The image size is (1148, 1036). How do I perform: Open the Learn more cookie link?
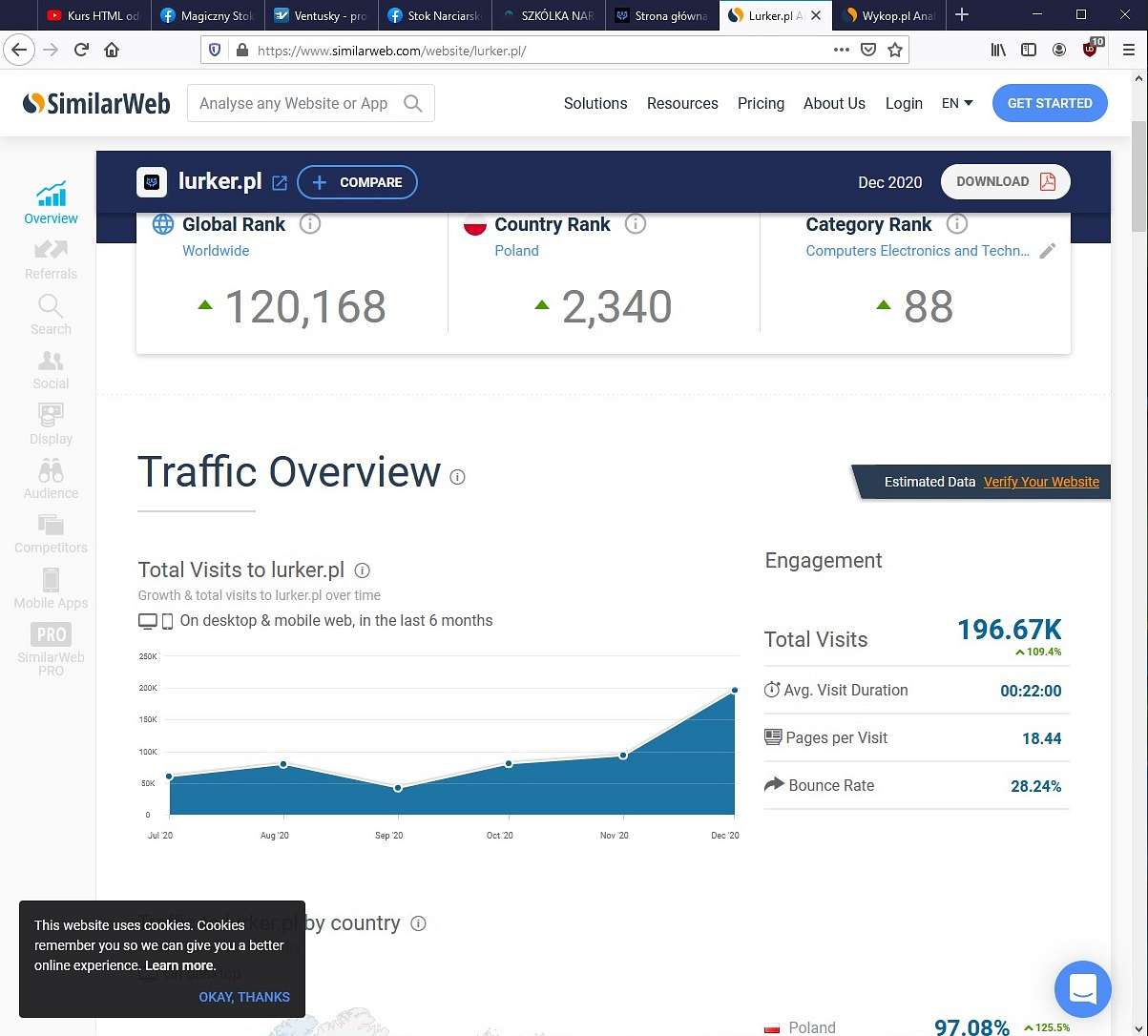coord(180,965)
